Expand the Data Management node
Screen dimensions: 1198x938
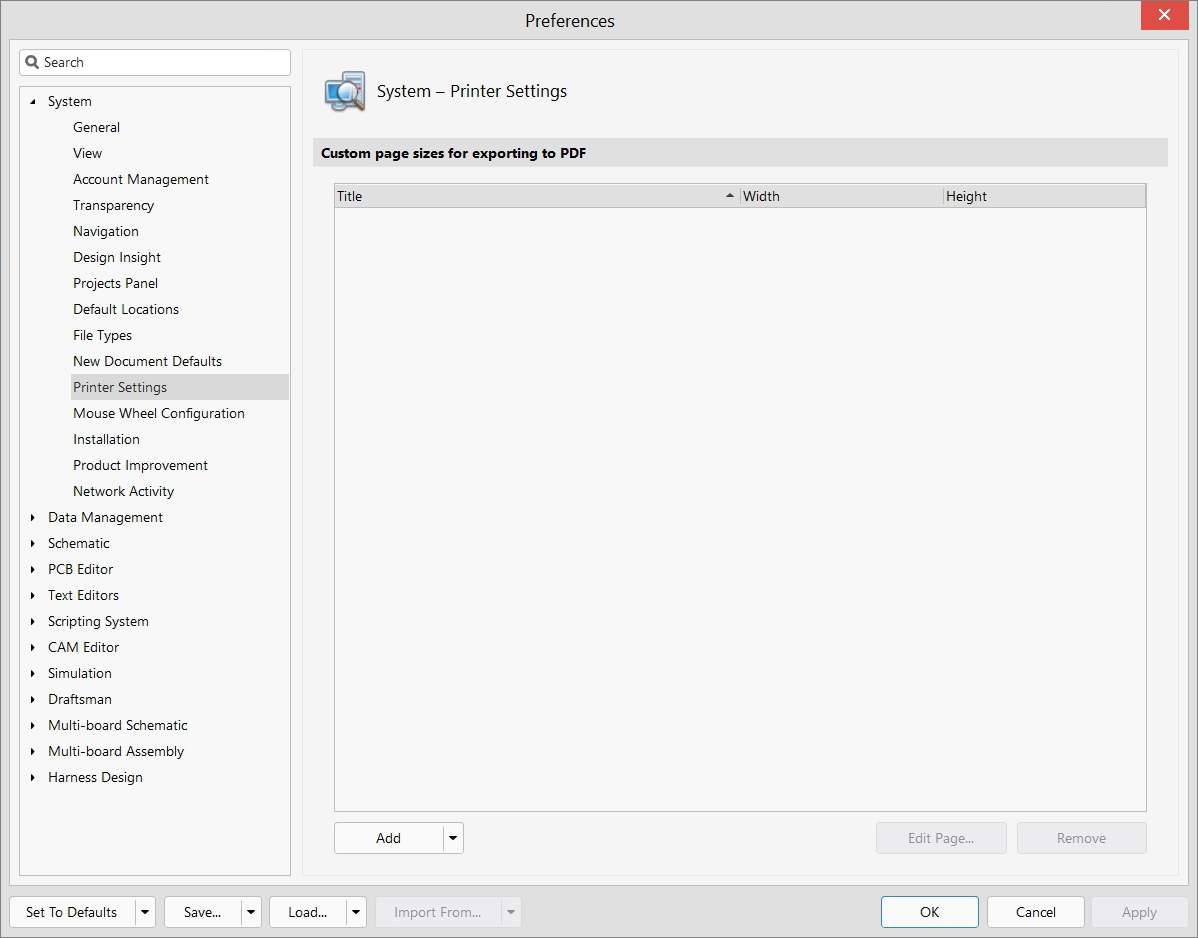click(33, 517)
